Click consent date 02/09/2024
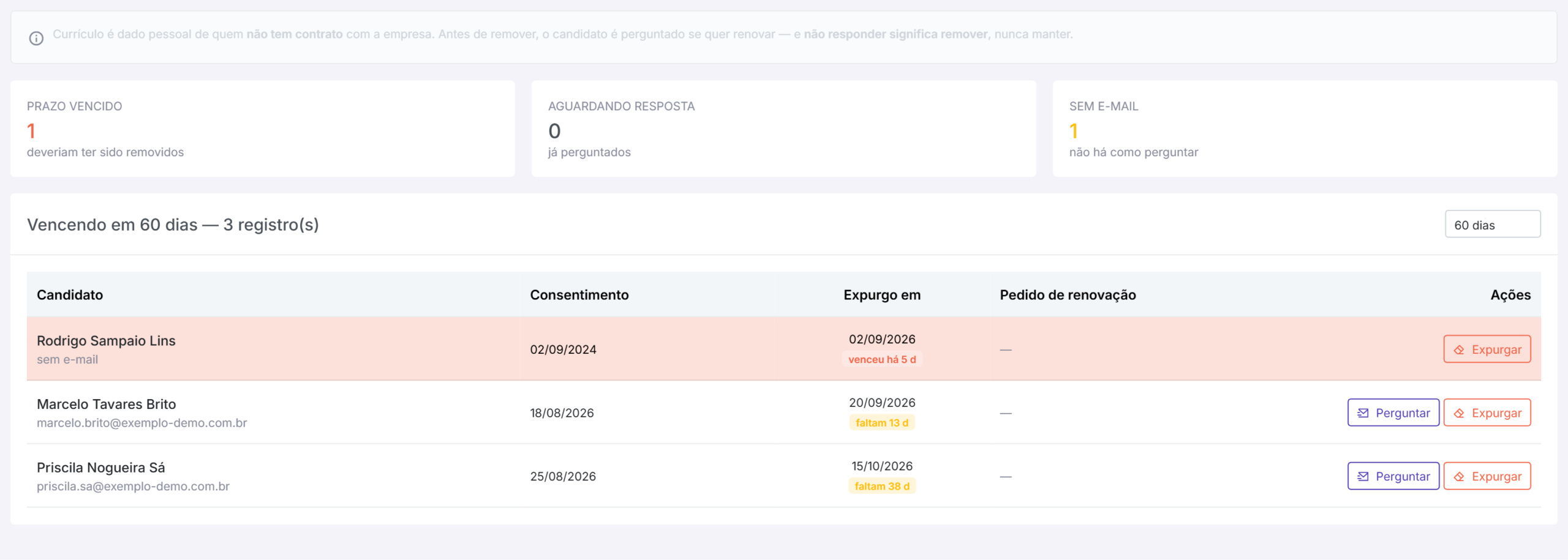Image resolution: width=1568 pixels, height=560 pixels. coord(563,349)
